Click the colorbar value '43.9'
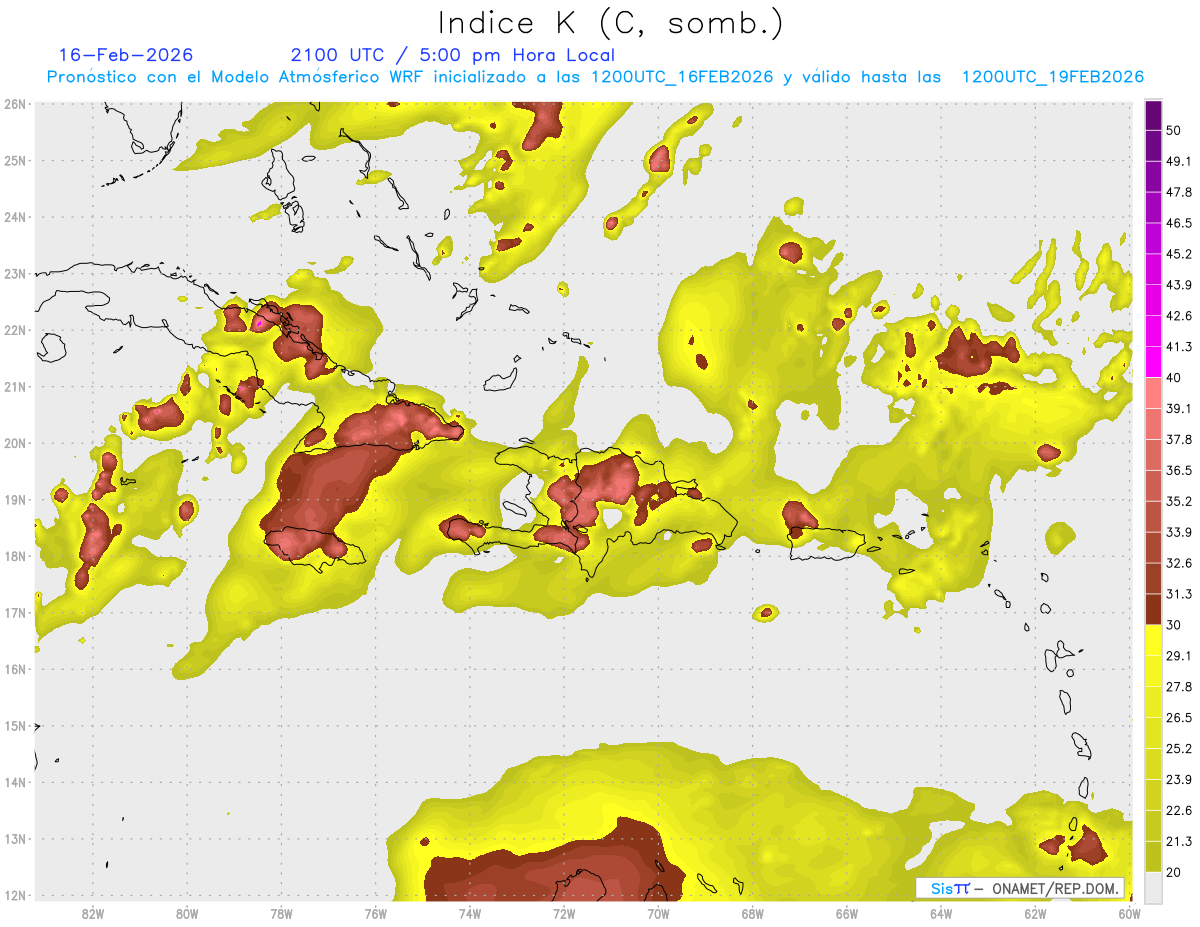 1180,285
